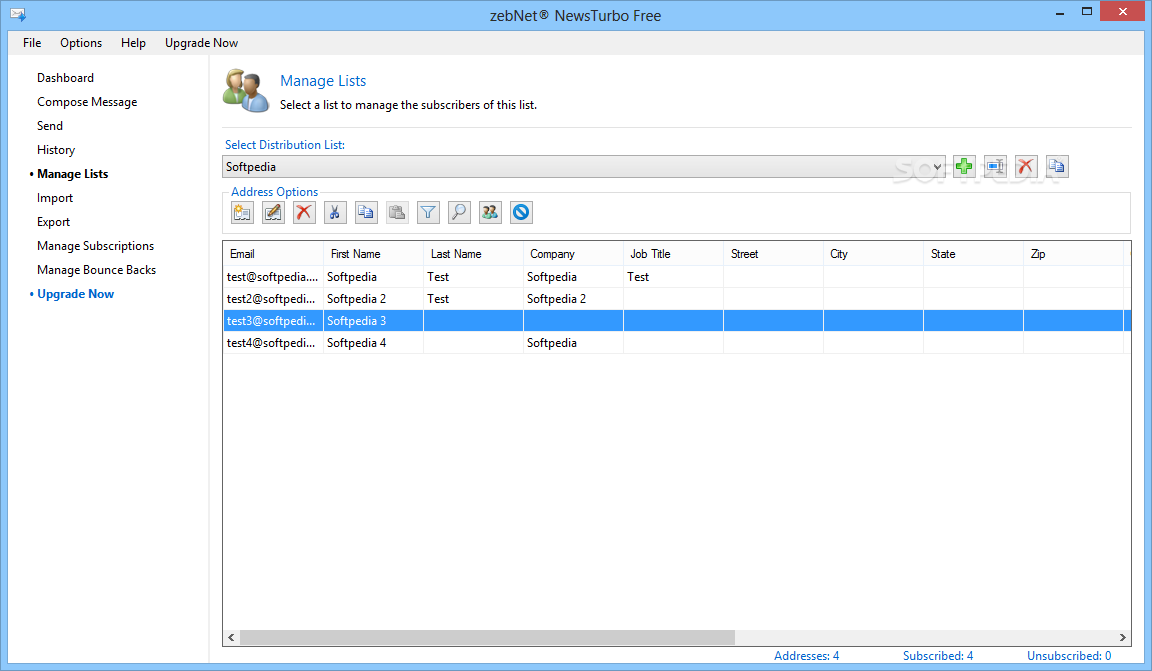Add a new address entry
Image resolution: width=1152 pixels, height=671 pixels.
pos(242,212)
